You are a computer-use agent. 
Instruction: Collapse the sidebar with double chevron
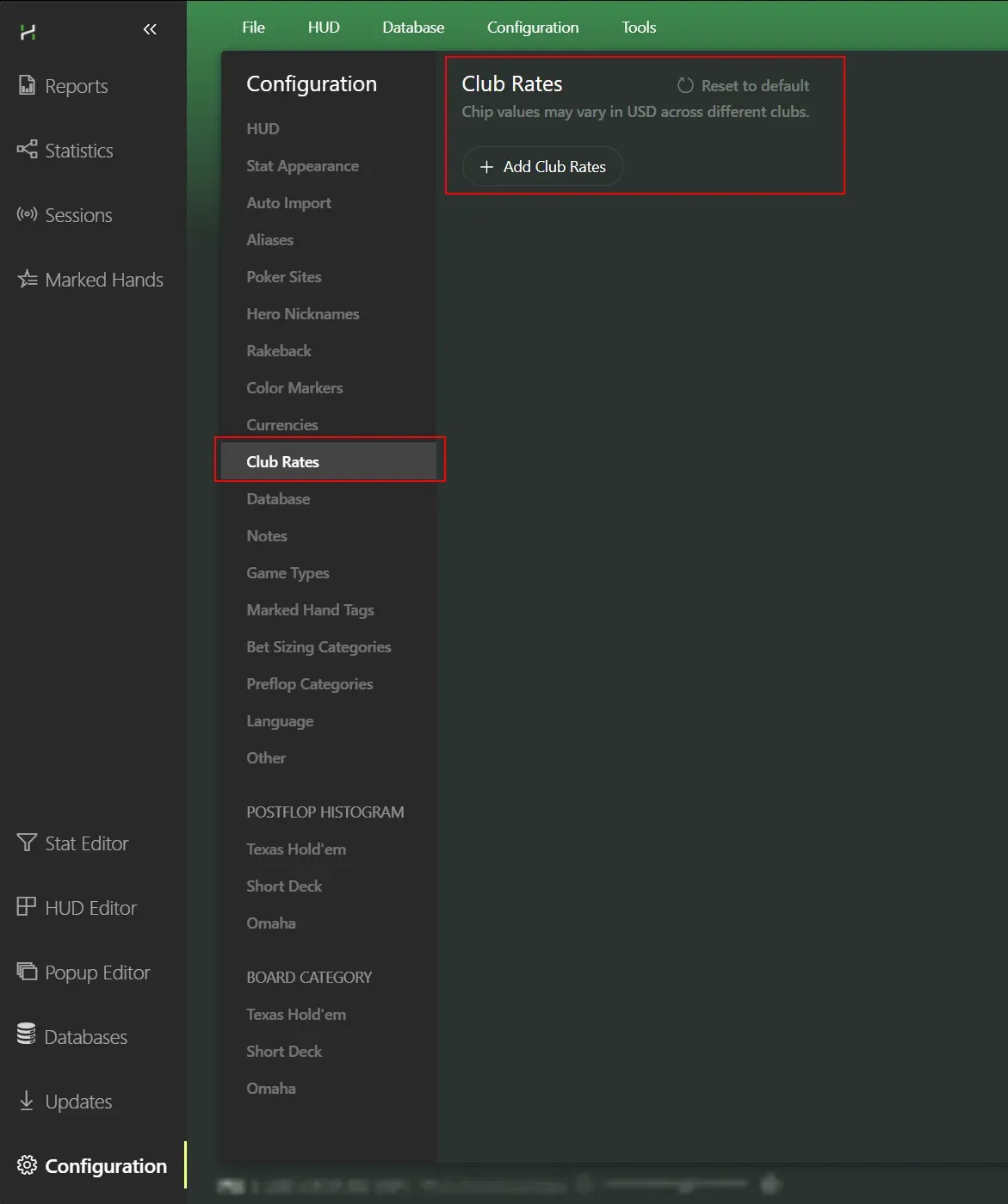(150, 30)
